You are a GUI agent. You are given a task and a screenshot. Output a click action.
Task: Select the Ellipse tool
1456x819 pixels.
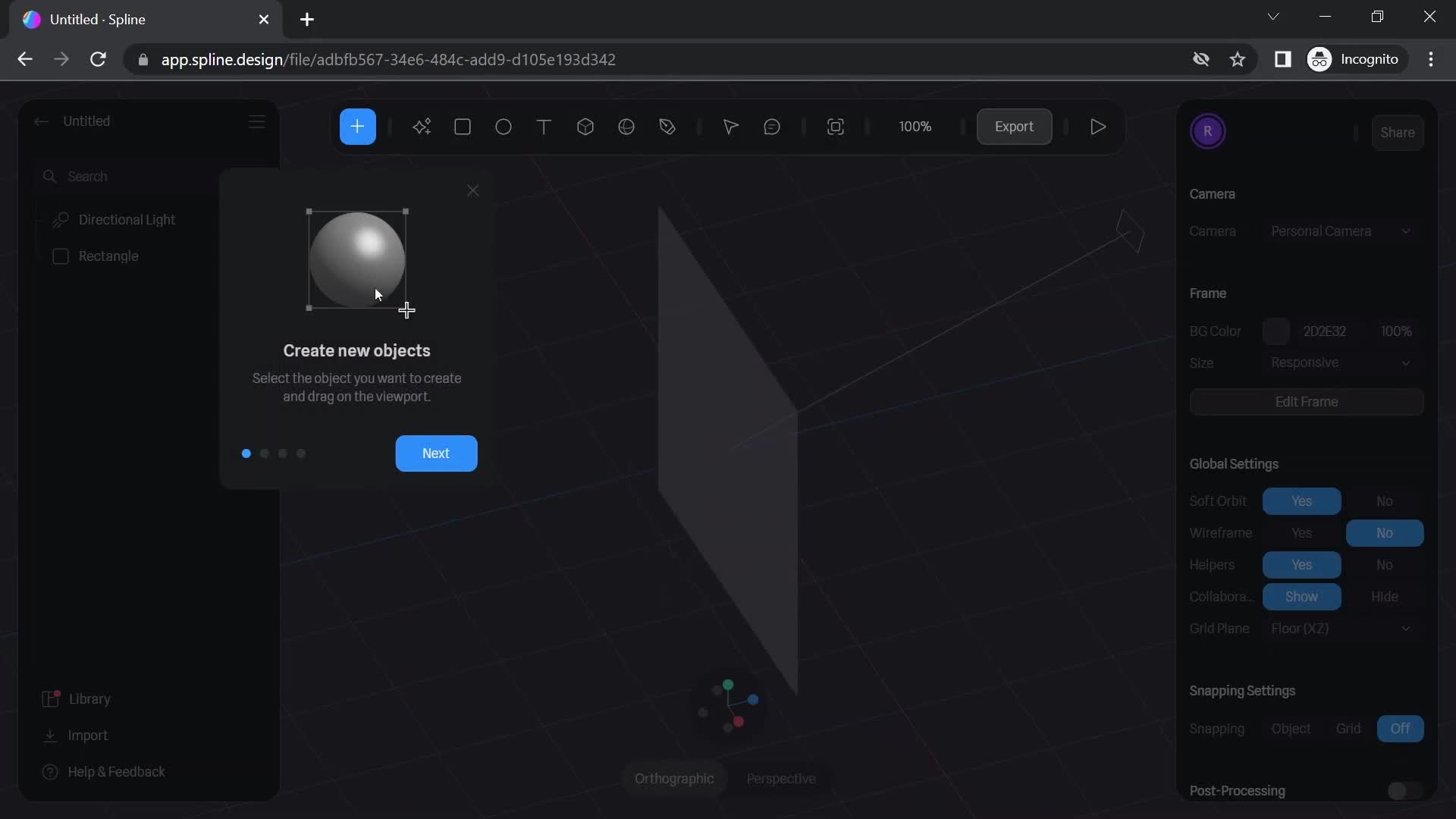pyautogui.click(x=502, y=126)
